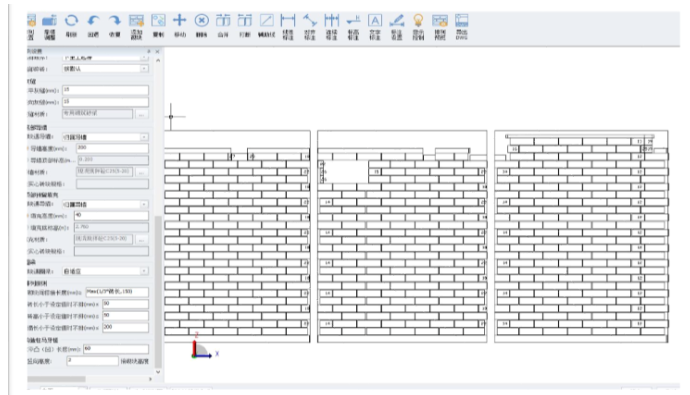Click the second field showing 90
The height and width of the screenshot is (395, 690).
pyautogui.click(x=125, y=316)
